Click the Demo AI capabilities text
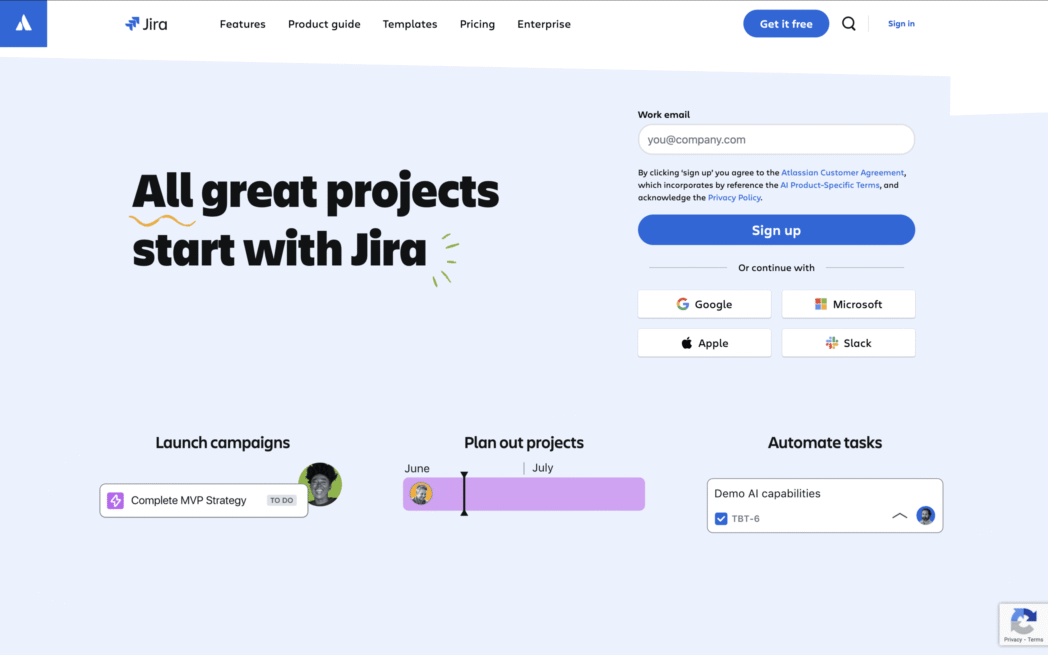This screenshot has height=655, width=1048. pos(767,493)
